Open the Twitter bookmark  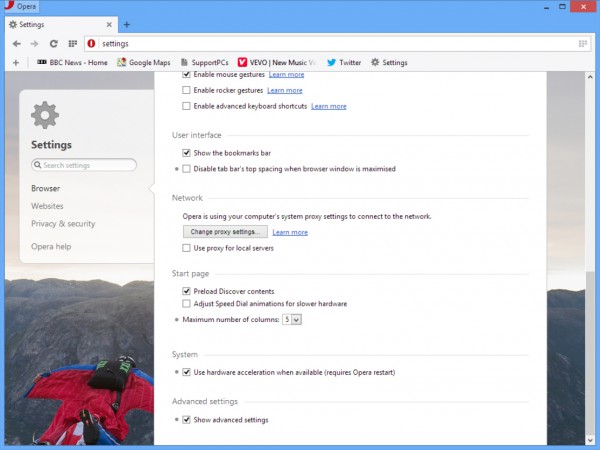(343, 62)
